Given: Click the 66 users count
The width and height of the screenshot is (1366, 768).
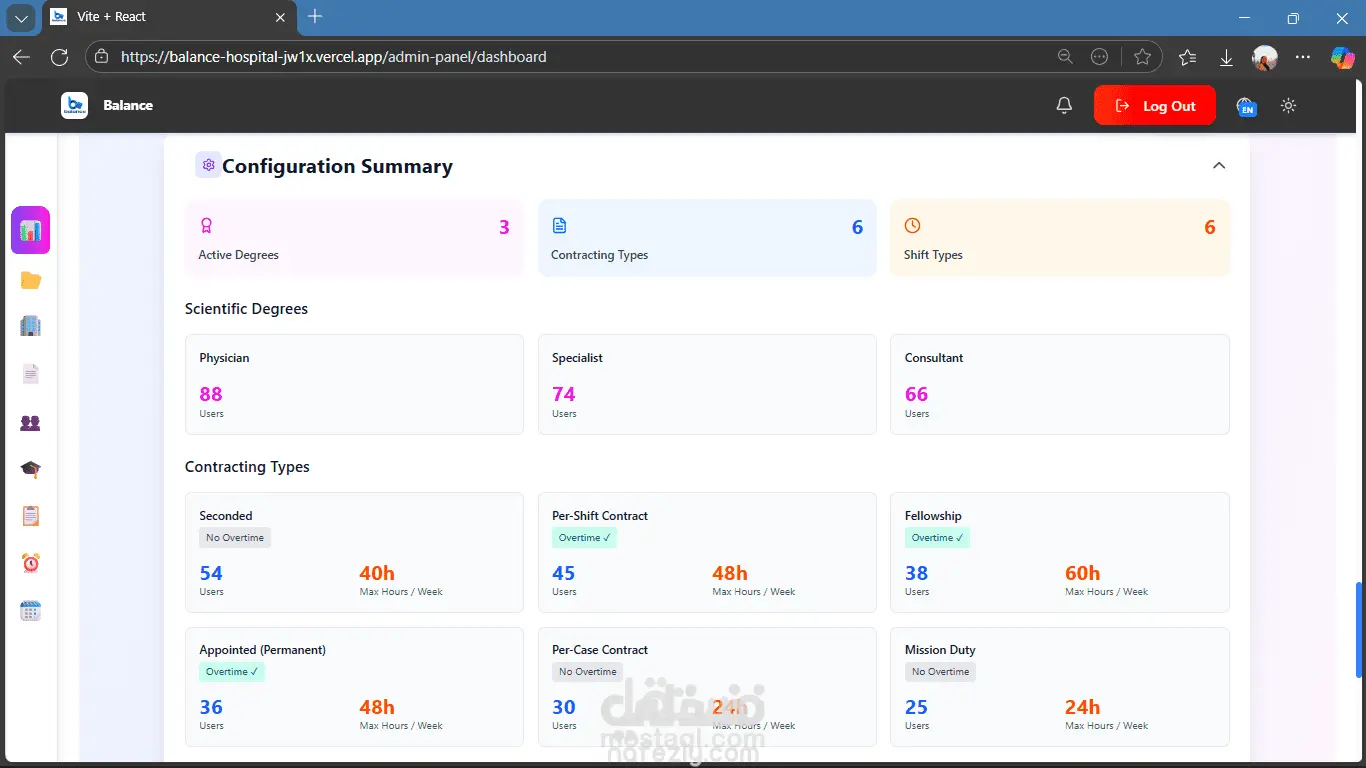Looking at the screenshot, I should 917,394.
